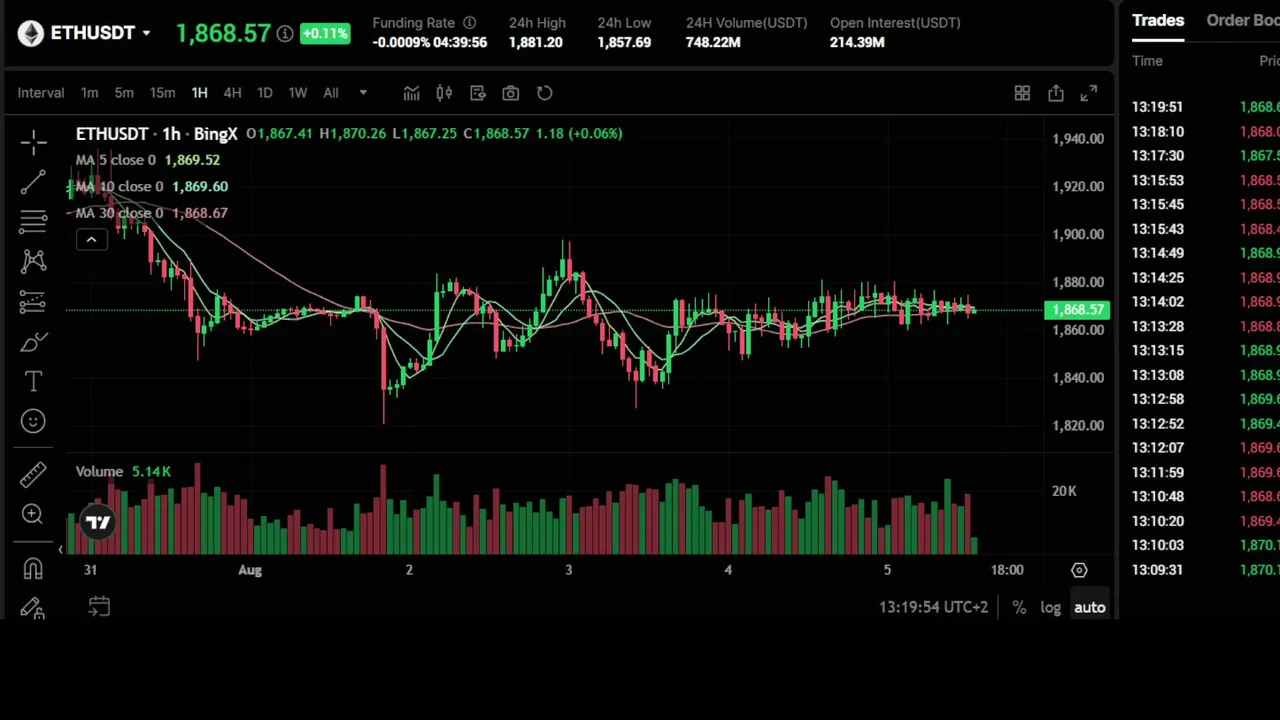Select the 1m interval
Screen dimensions: 1280x720
pos(89,93)
